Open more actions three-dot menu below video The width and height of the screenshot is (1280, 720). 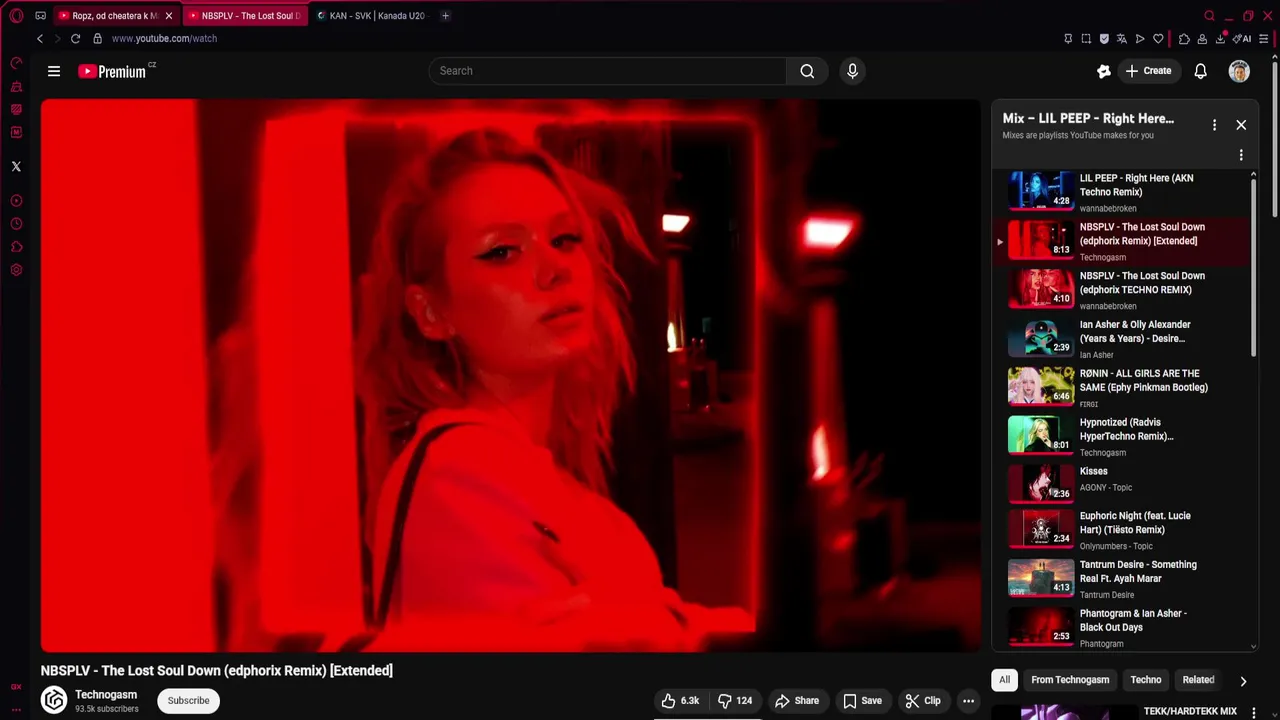968,701
